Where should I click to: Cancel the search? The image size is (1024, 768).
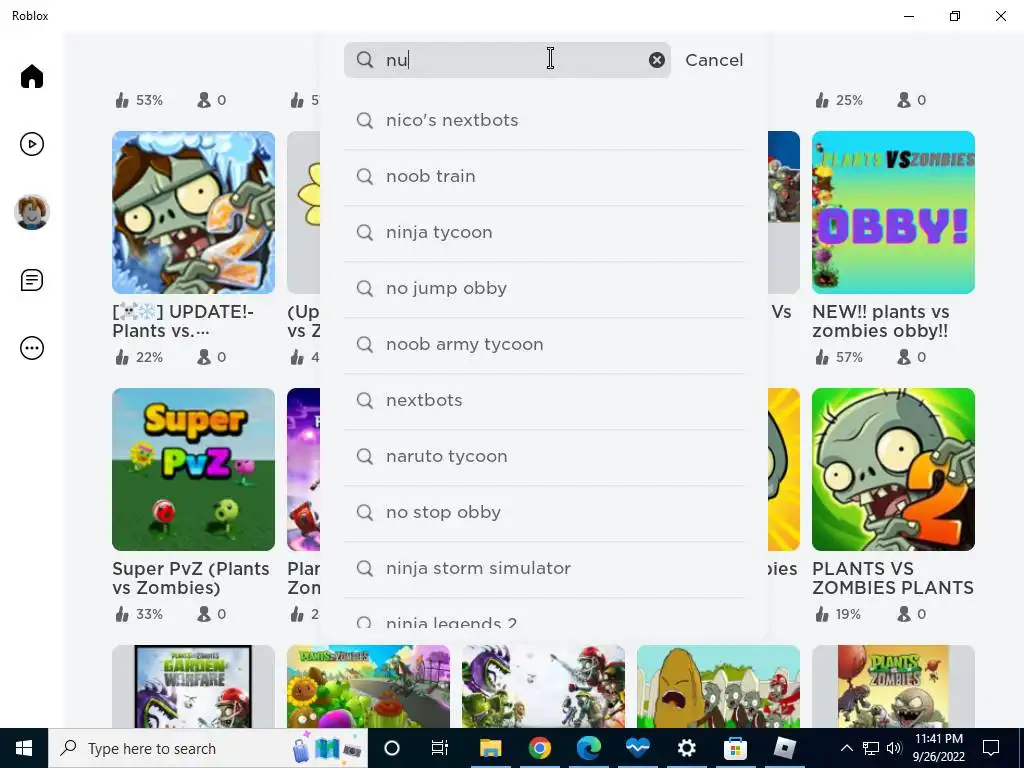tap(714, 60)
